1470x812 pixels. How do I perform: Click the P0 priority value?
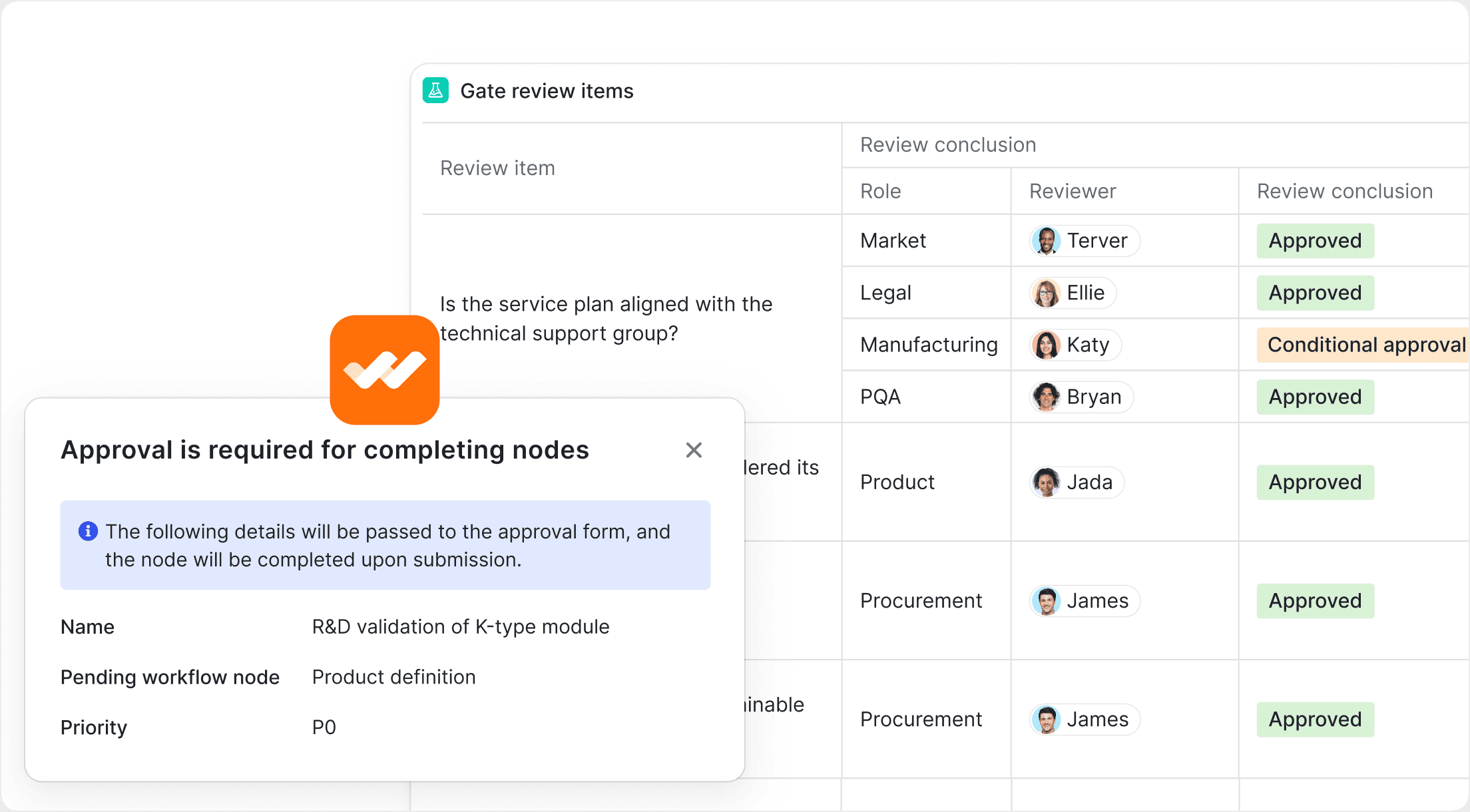coord(324,727)
